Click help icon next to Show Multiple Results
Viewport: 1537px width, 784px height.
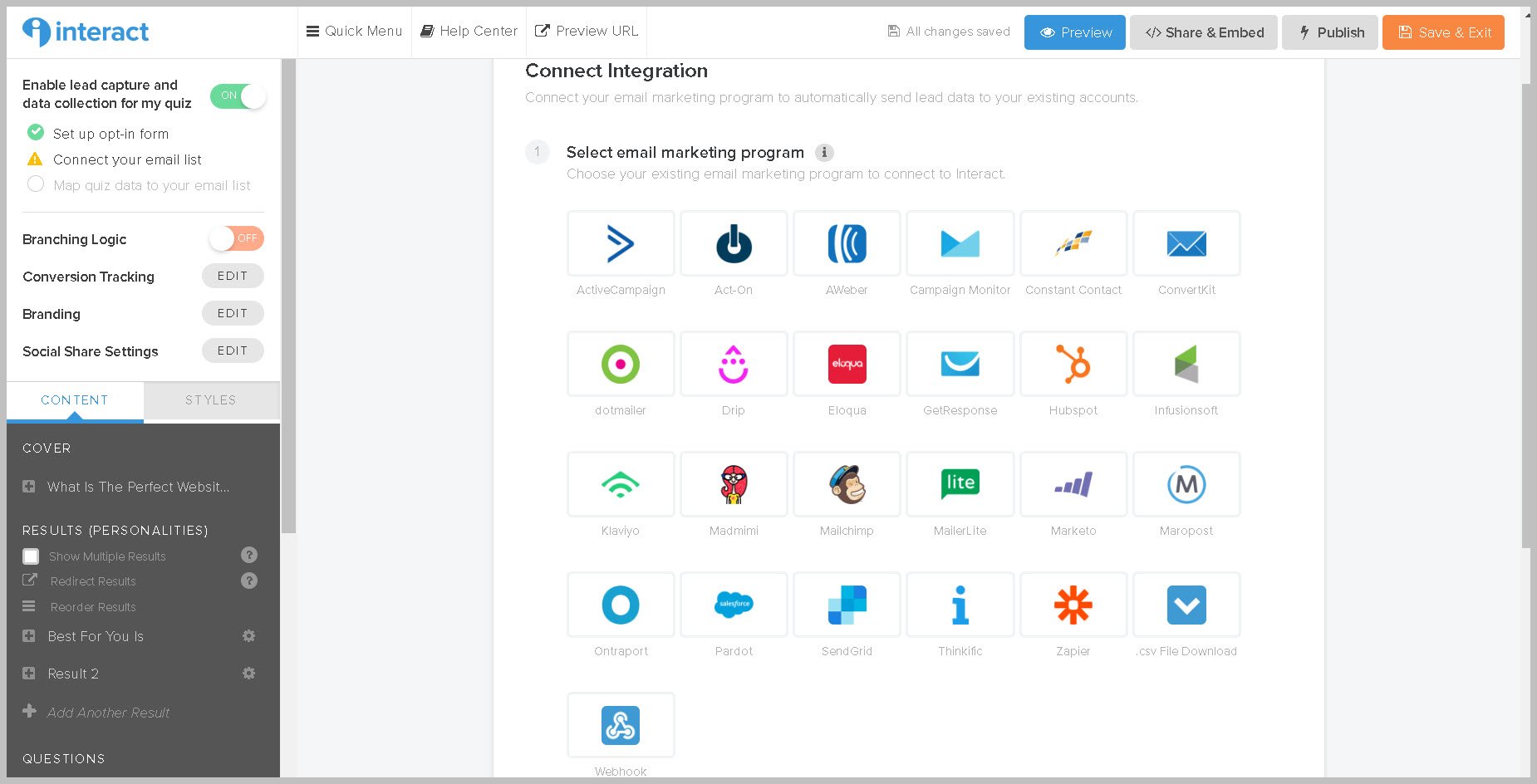pyautogui.click(x=249, y=555)
